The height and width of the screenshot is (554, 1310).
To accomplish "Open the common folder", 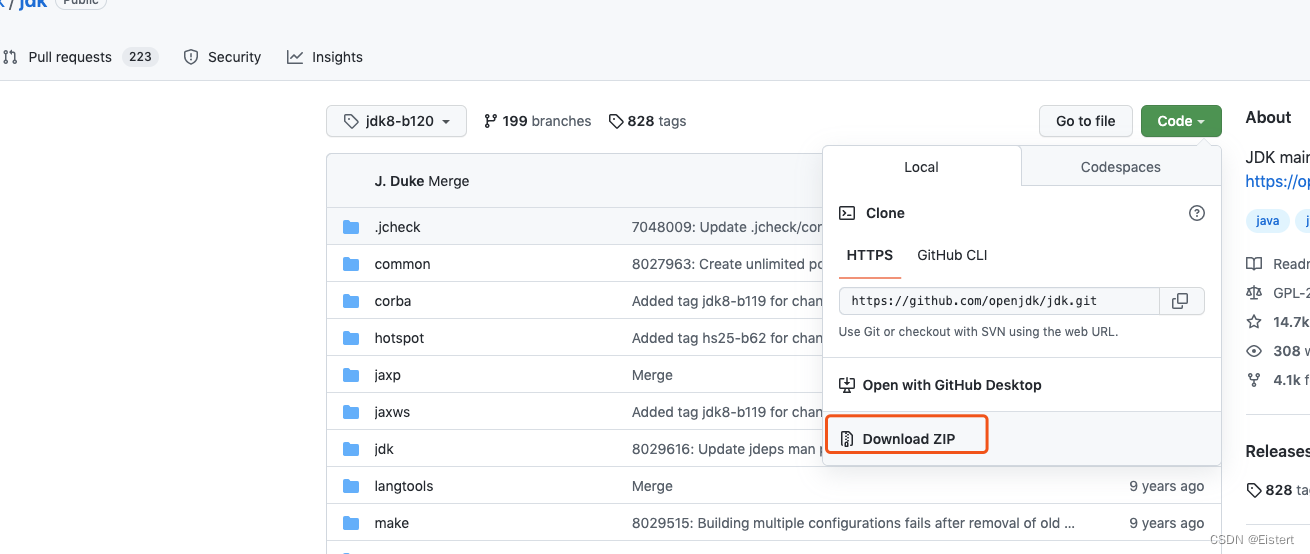I will pos(402,264).
